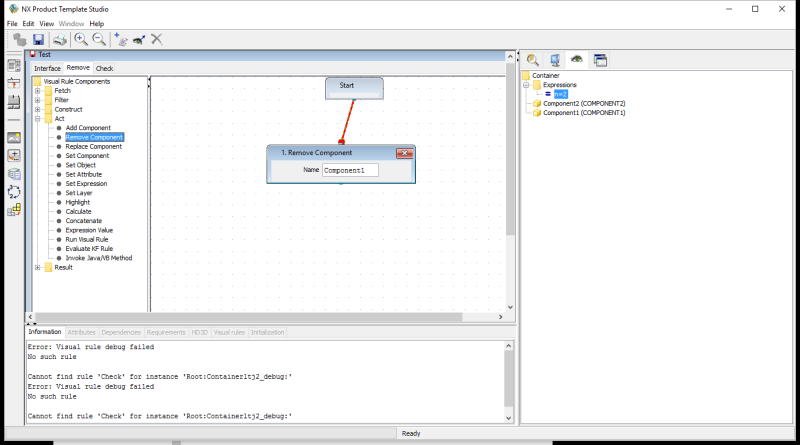This screenshot has height=445, width=800.
Task: Click the yellow cube icon of Component2
Action: [x=537, y=104]
